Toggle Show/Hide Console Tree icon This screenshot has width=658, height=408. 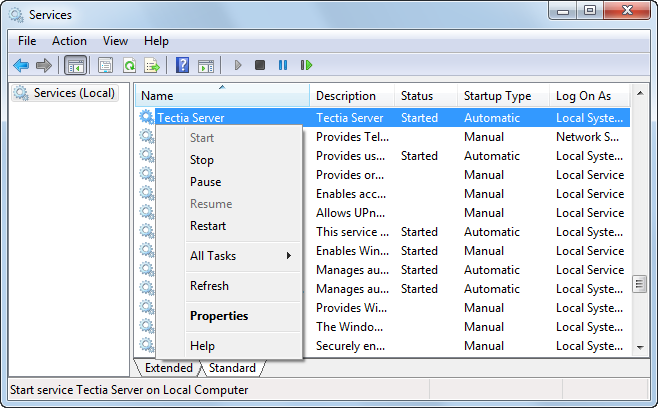tap(76, 65)
